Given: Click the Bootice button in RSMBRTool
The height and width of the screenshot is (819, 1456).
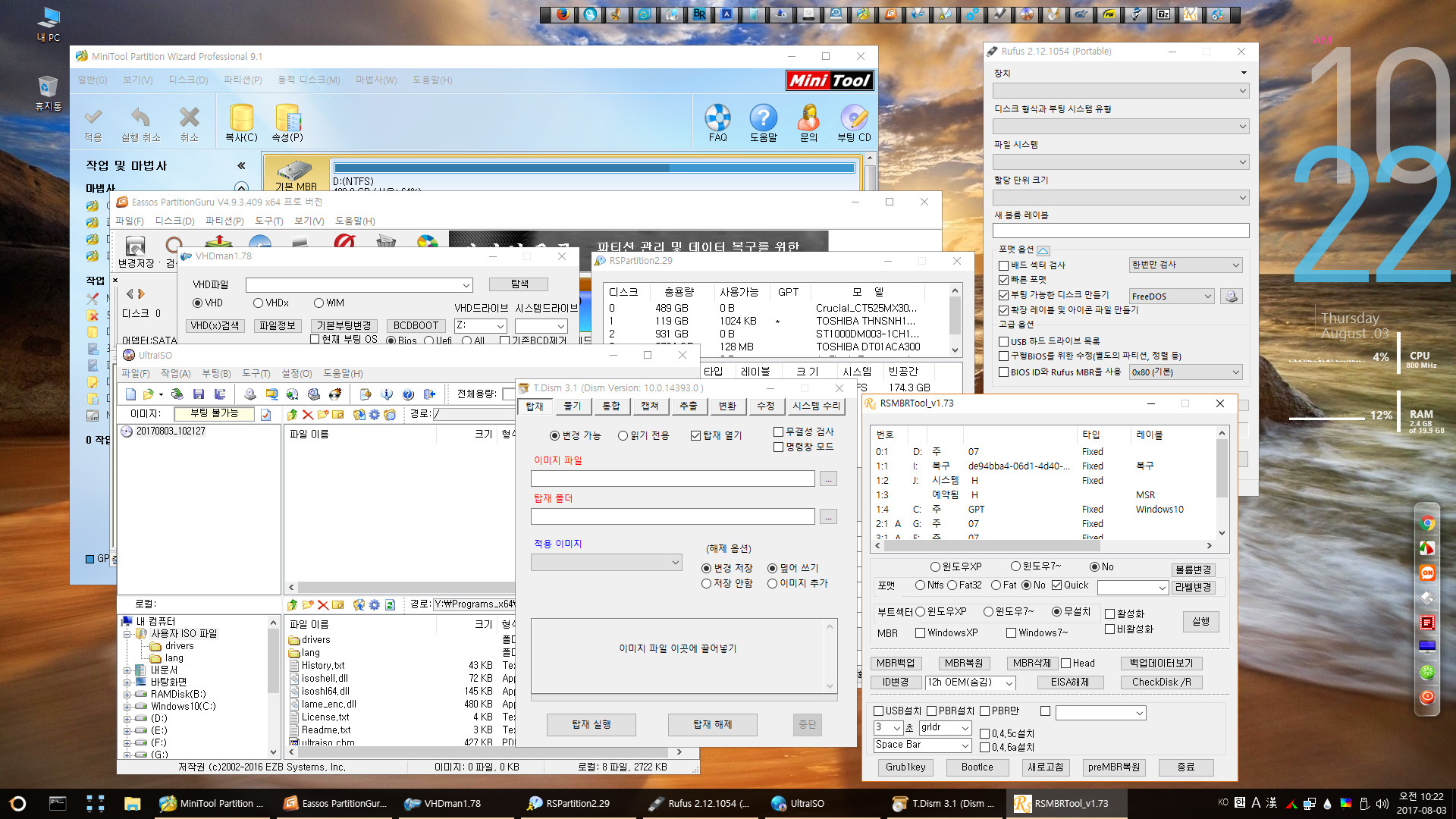Looking at the screenshot, I should click(x=977, y=767).
